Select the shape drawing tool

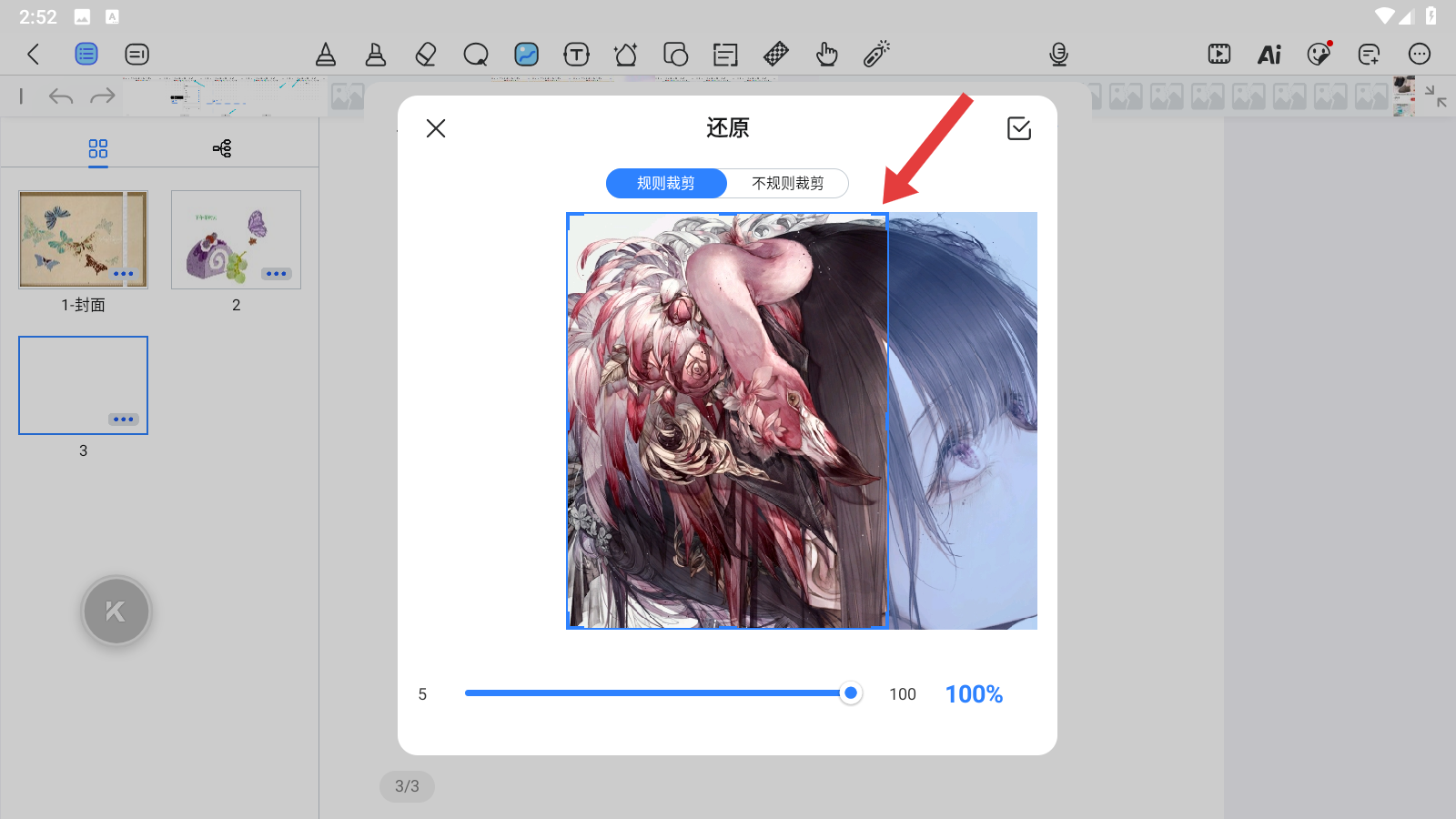tap(626, 55)
